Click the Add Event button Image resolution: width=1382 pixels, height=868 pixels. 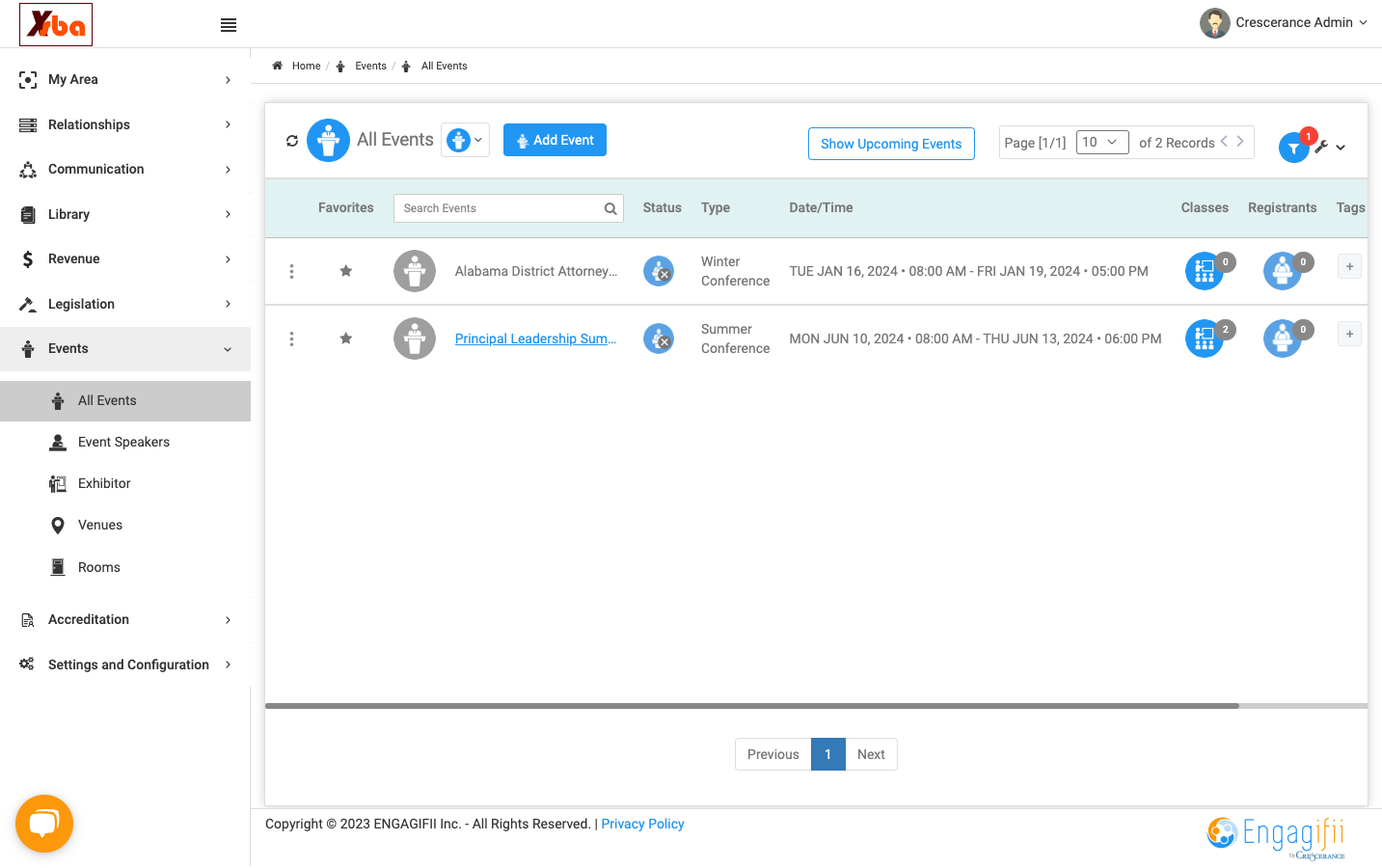pyautogui.click(x=555, y=140)
